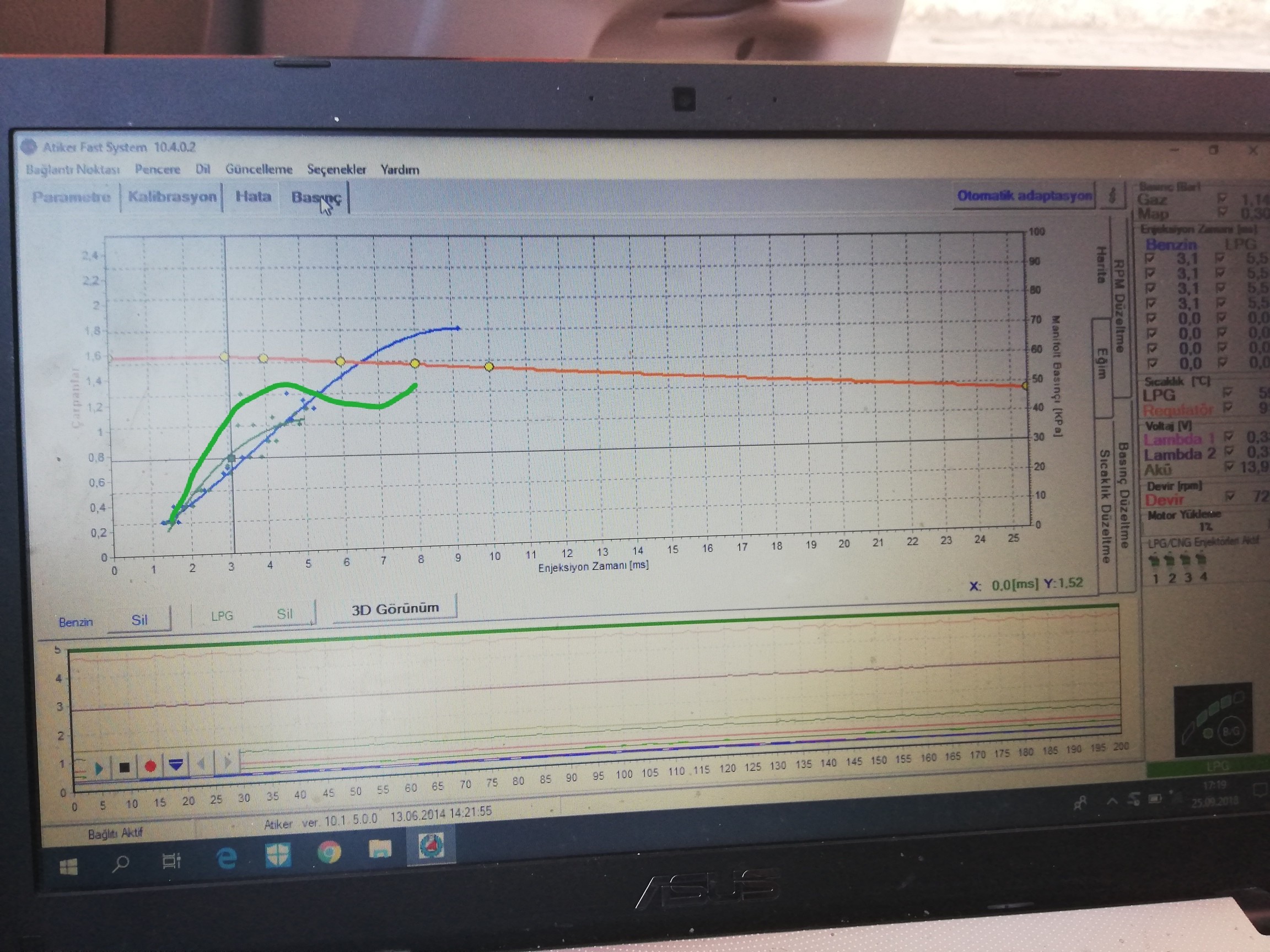Open the Seçenekler menu

[336, 169]
